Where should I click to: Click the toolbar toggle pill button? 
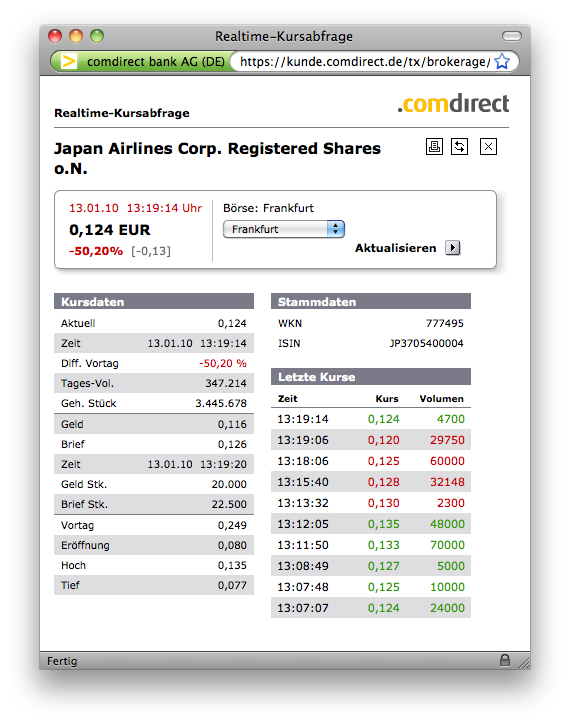pos(511,36)
